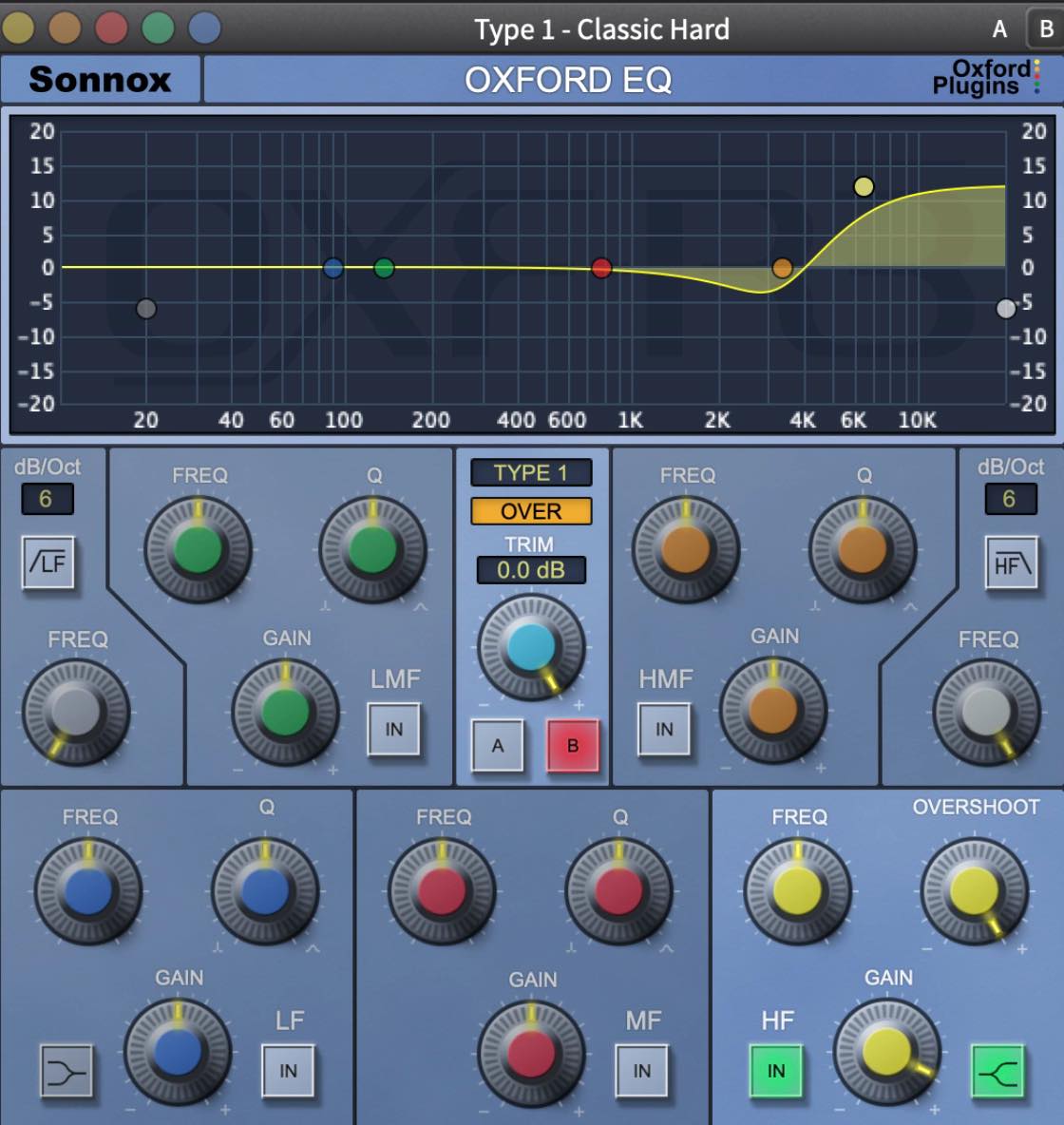This screenshot has height=1125, width=1064.
Task: Switch to B in the title bar
Action: tap(1046, 29)
